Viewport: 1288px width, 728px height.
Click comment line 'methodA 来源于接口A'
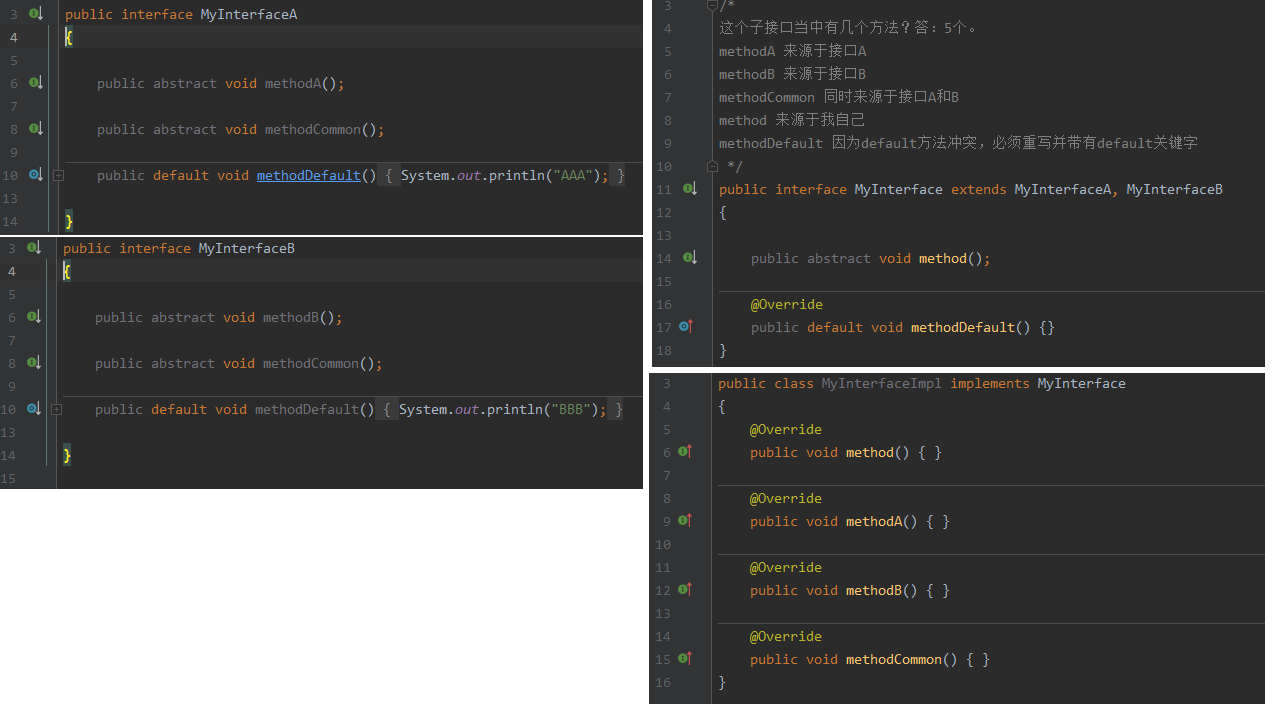click(x=793, y=51)
